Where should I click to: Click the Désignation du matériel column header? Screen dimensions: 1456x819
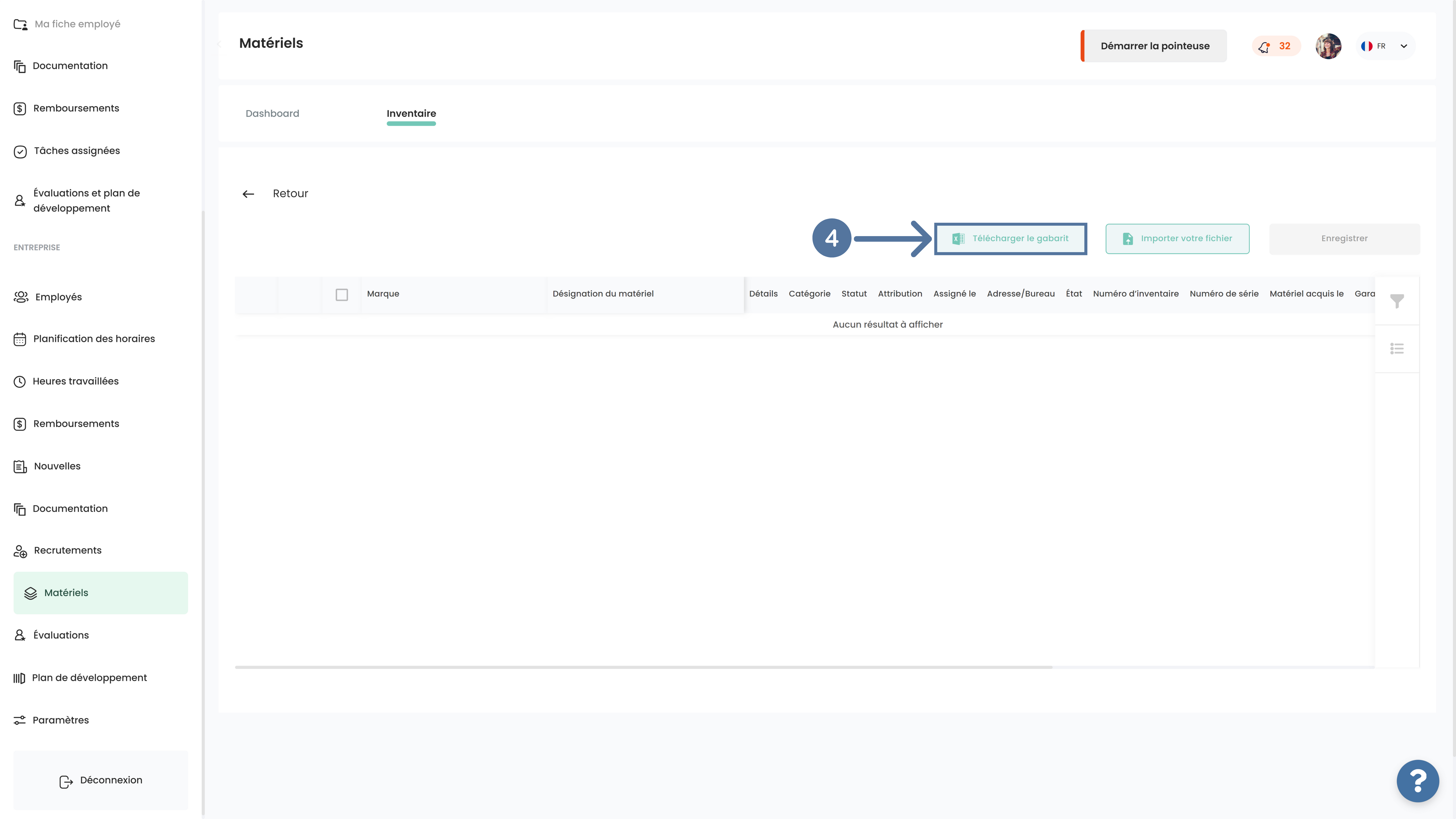(603, 294)
